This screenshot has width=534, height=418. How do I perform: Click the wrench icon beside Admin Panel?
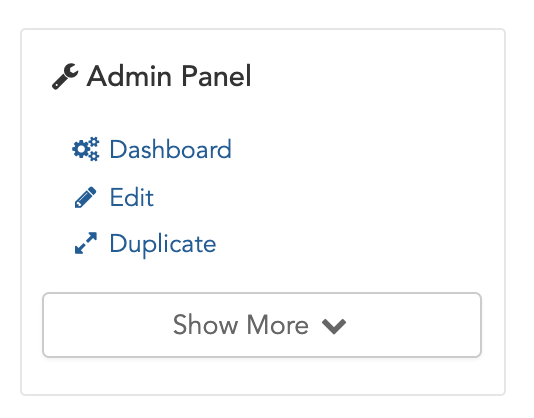(x=65, y=77)
